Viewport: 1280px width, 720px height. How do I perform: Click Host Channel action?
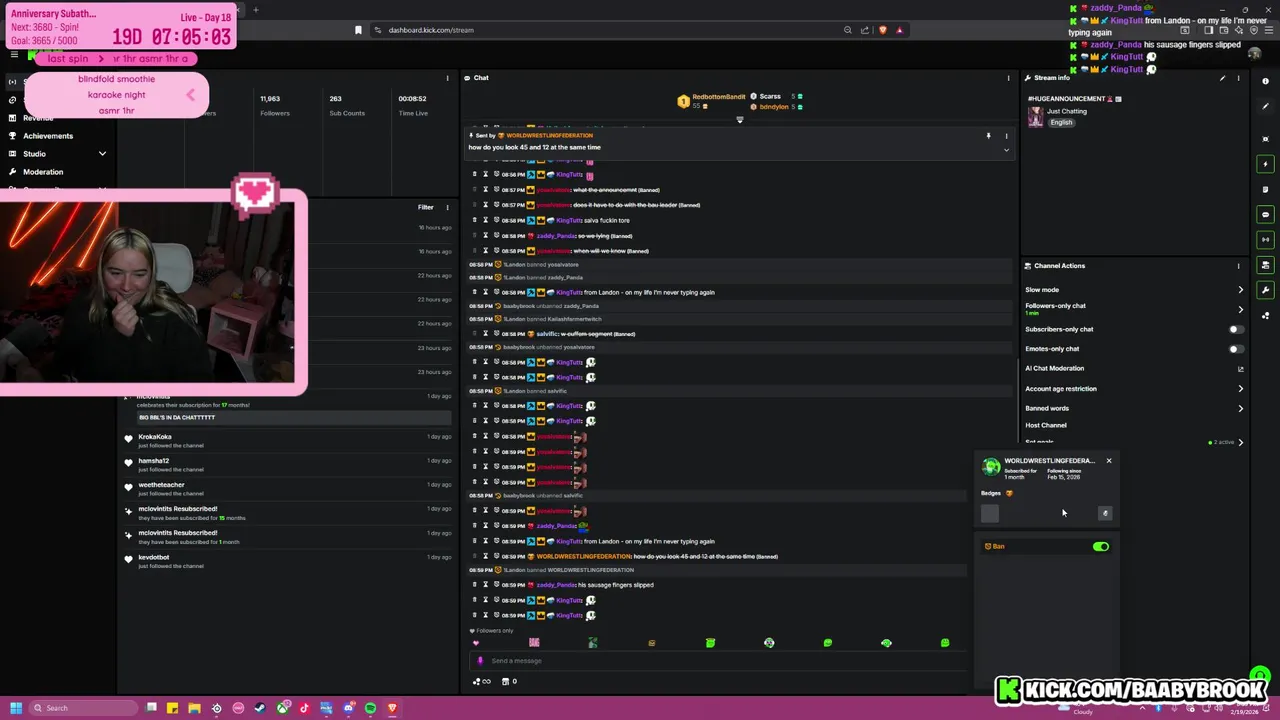pyautogui.click(x=1046, y=426)
